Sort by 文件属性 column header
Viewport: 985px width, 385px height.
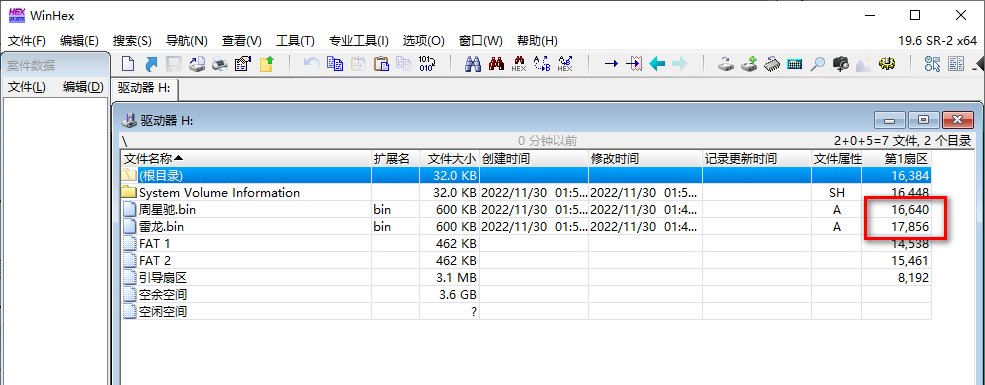point(836,158)
